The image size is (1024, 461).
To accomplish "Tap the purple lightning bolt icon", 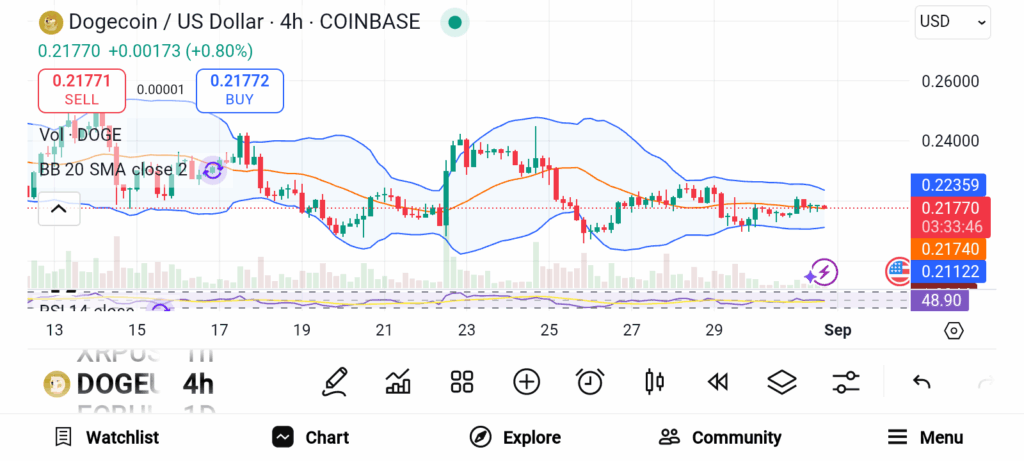I will [823, 271].
